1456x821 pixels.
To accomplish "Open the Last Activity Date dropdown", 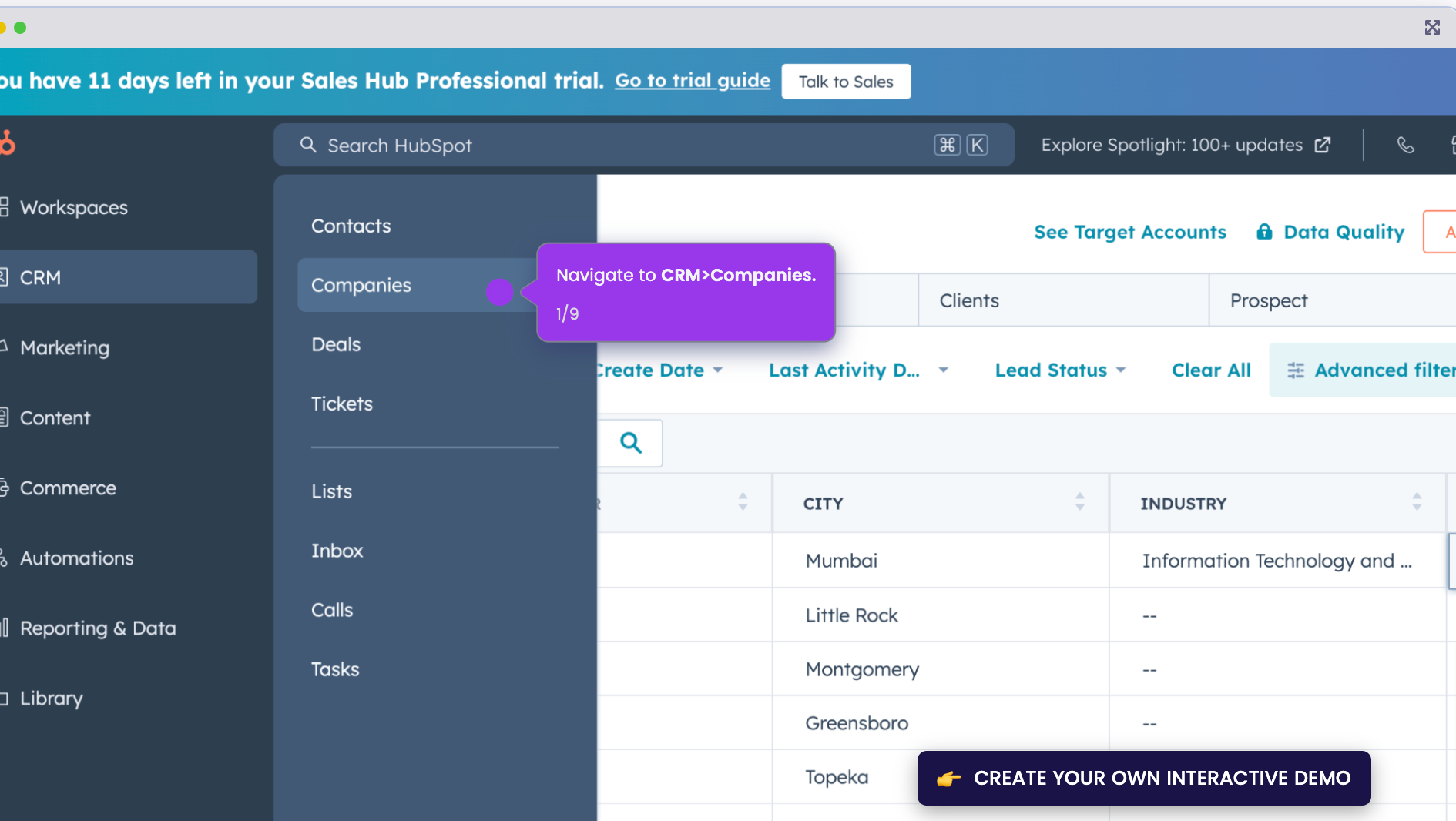I will coord(857,370).
